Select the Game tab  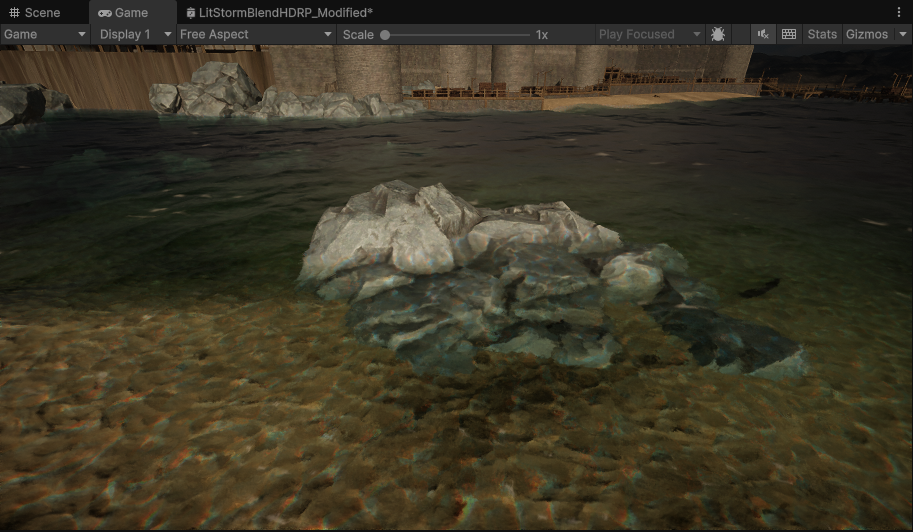coord(131,13)
